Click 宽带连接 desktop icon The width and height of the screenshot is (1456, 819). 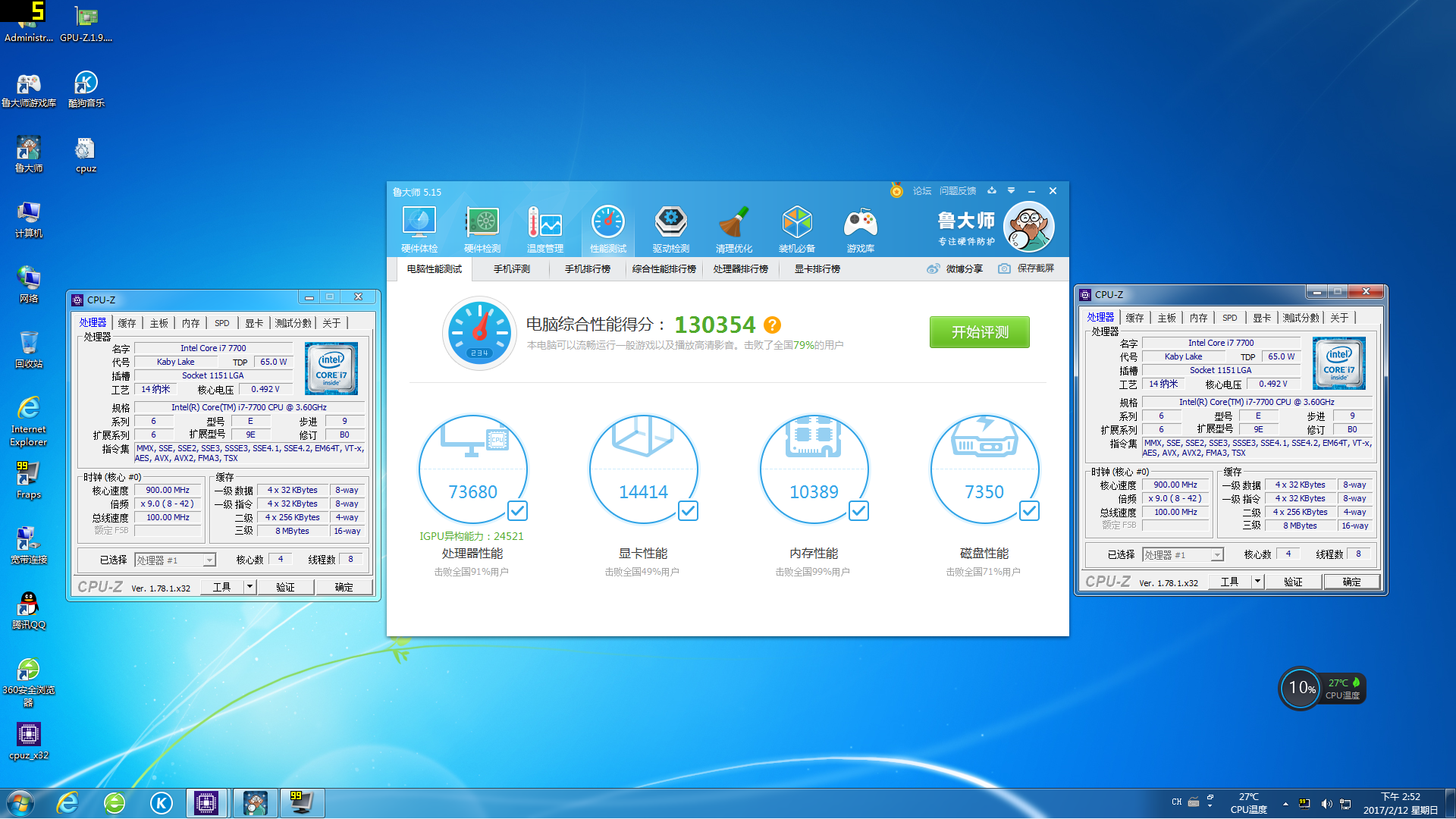(29, 545)
